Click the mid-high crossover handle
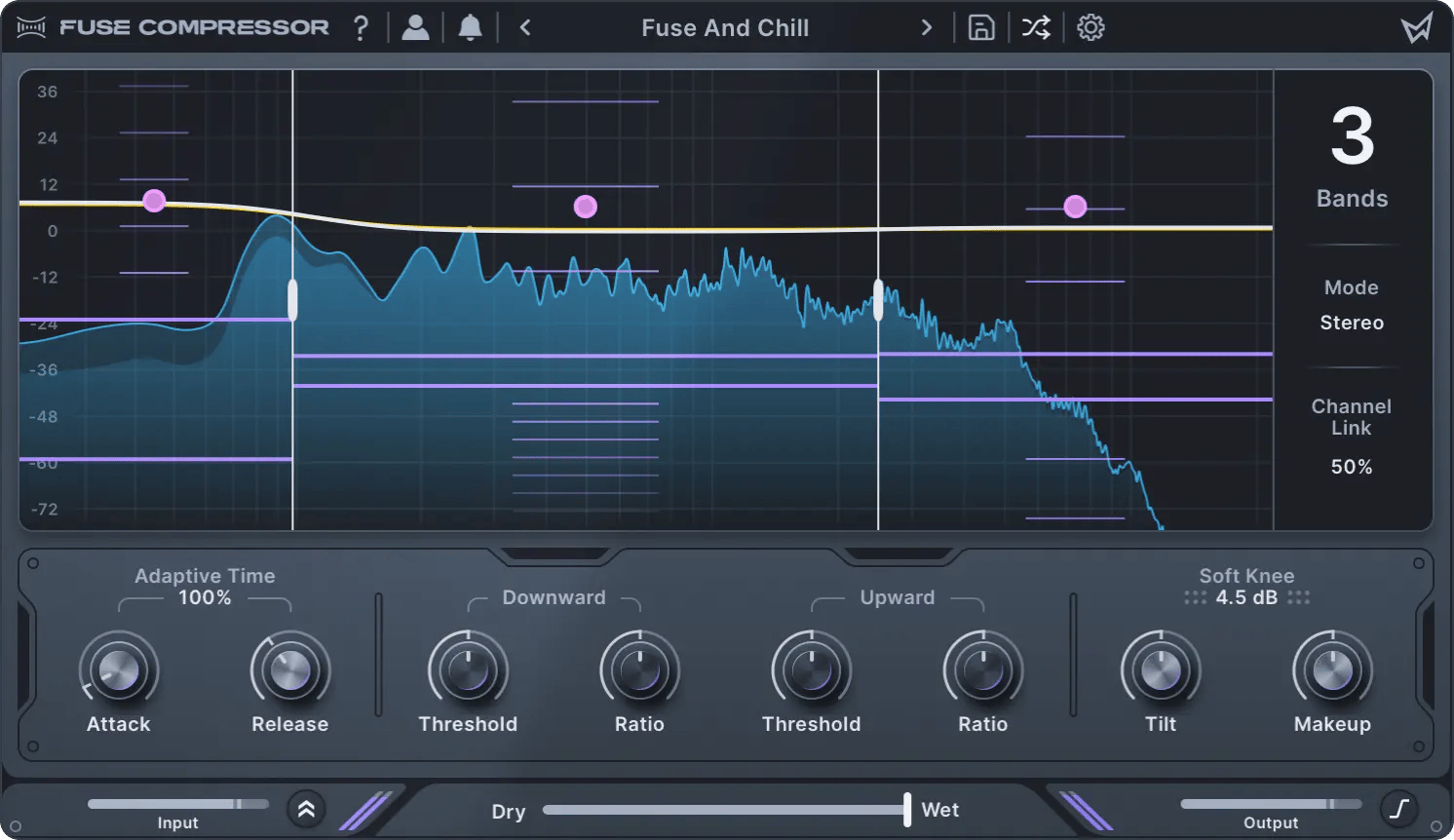The height and width of the screenshot is (840, 1454). pyautogui.click(x=878, y=300)
